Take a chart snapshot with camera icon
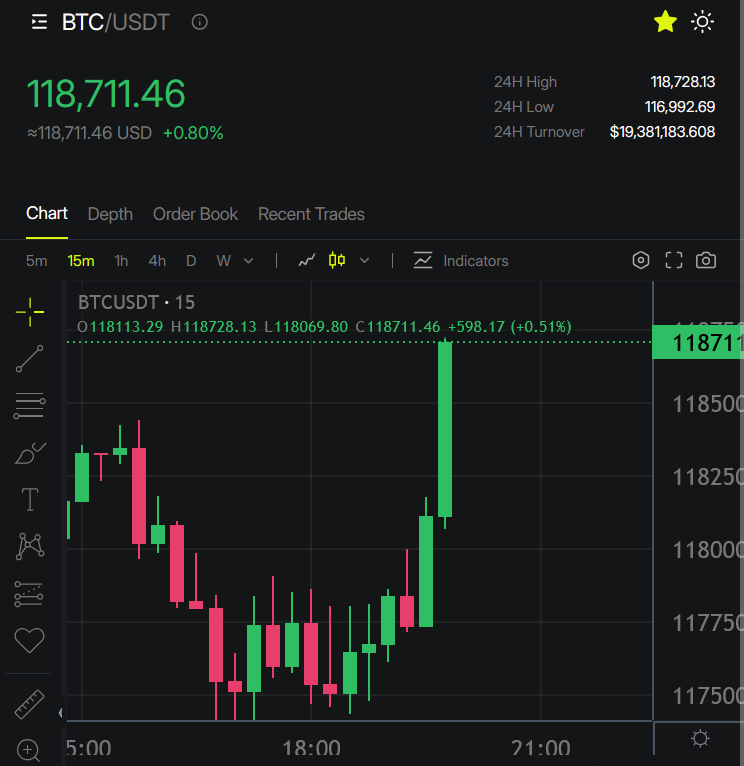The width and height of the screenshot is (744, 766). click(x=706, y=260)
